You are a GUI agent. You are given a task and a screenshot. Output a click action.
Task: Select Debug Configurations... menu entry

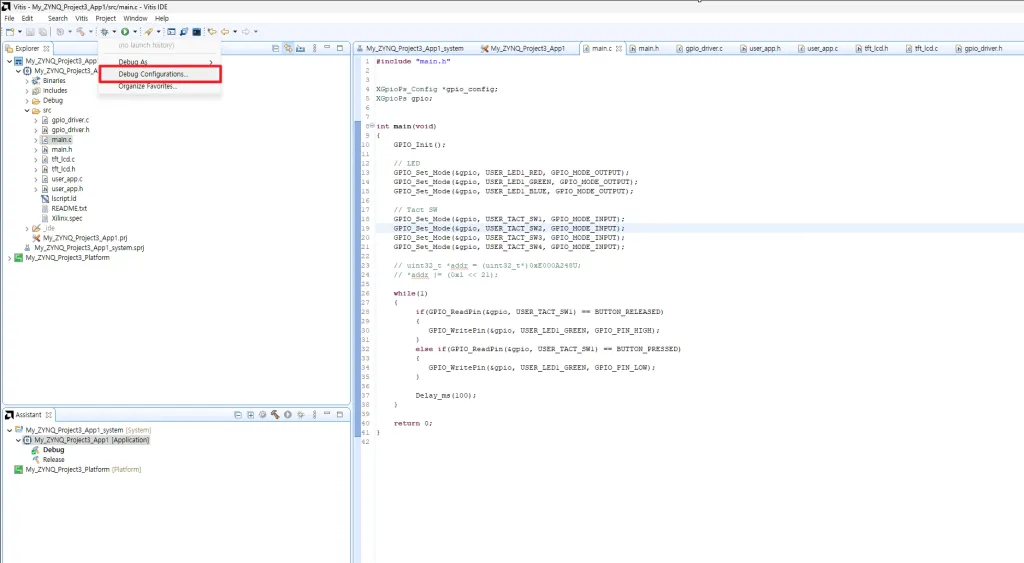click(x=152, y=74)
